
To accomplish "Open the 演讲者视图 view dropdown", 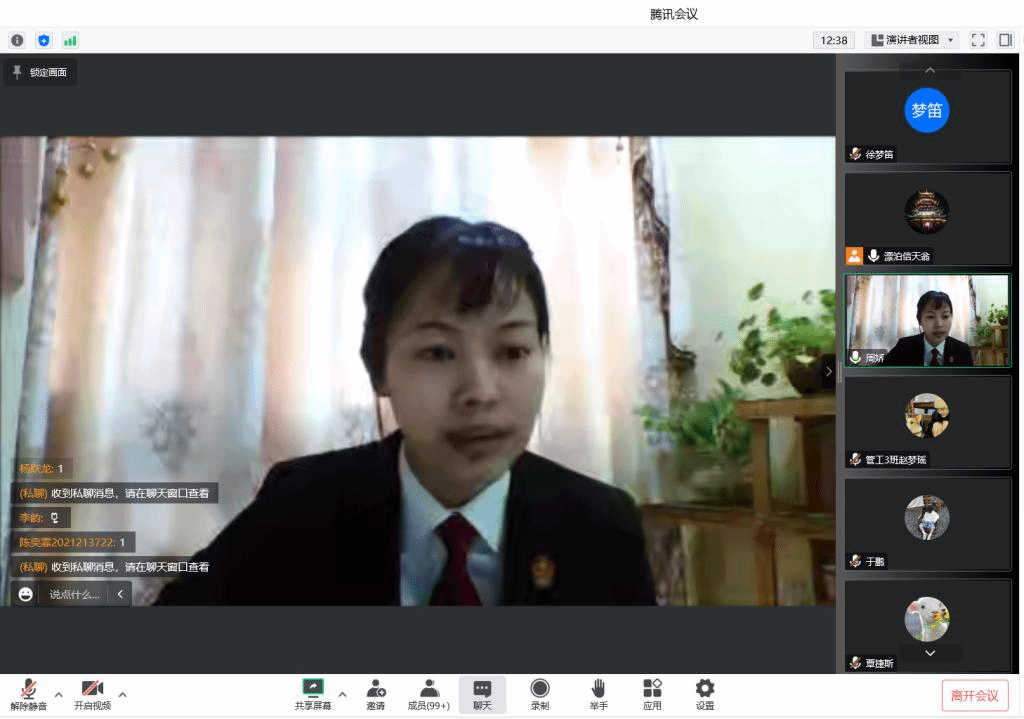I will [x=911, y=40].
